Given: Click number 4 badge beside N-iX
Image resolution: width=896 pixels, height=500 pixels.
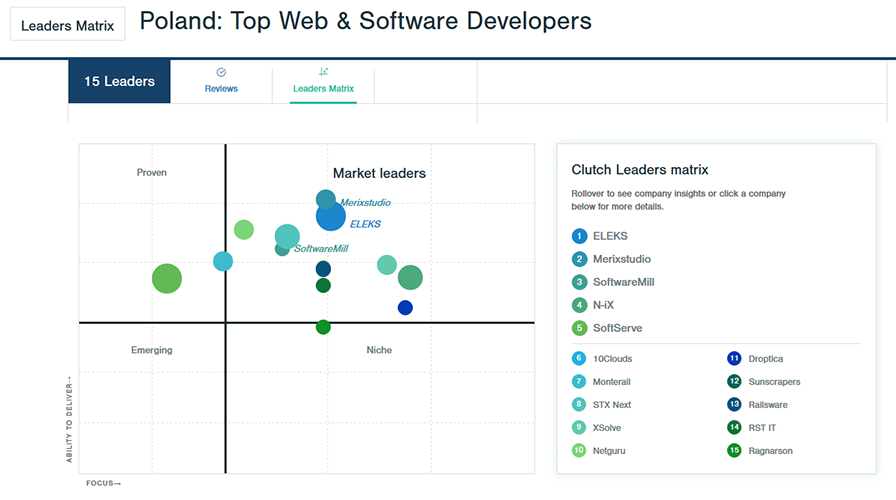Looking at the screenshot, I should point(579,305).
